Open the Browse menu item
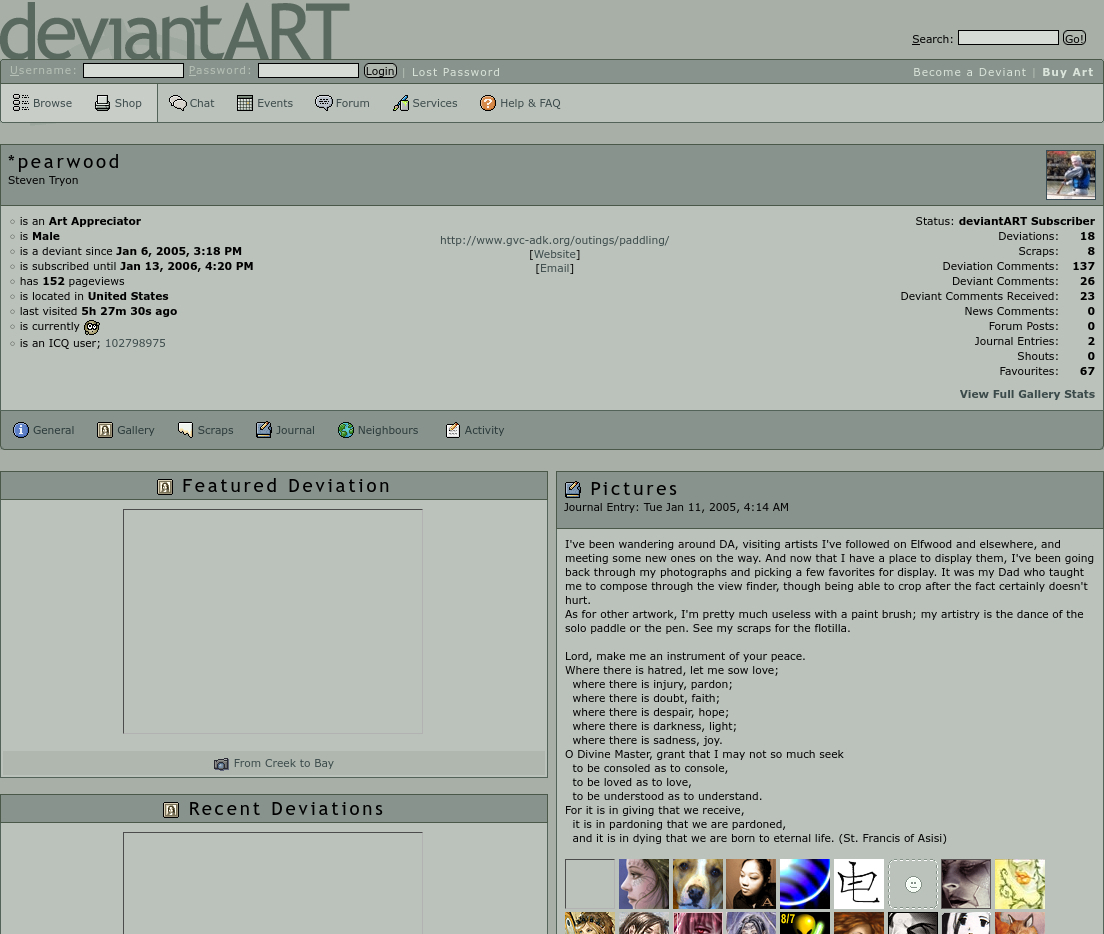 [x=53, y=103]
